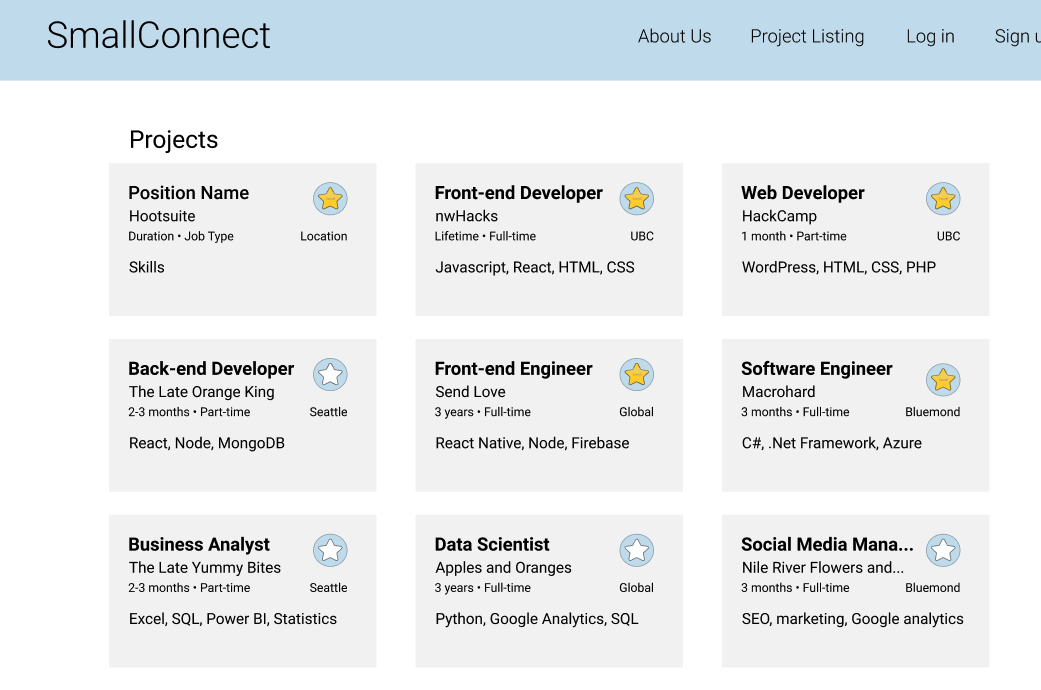This screenshot has width=1041, height=690.
Task: Click star on nwHacks Front-end Developer card
Action: pyautogui.click(x=636, y=199)
